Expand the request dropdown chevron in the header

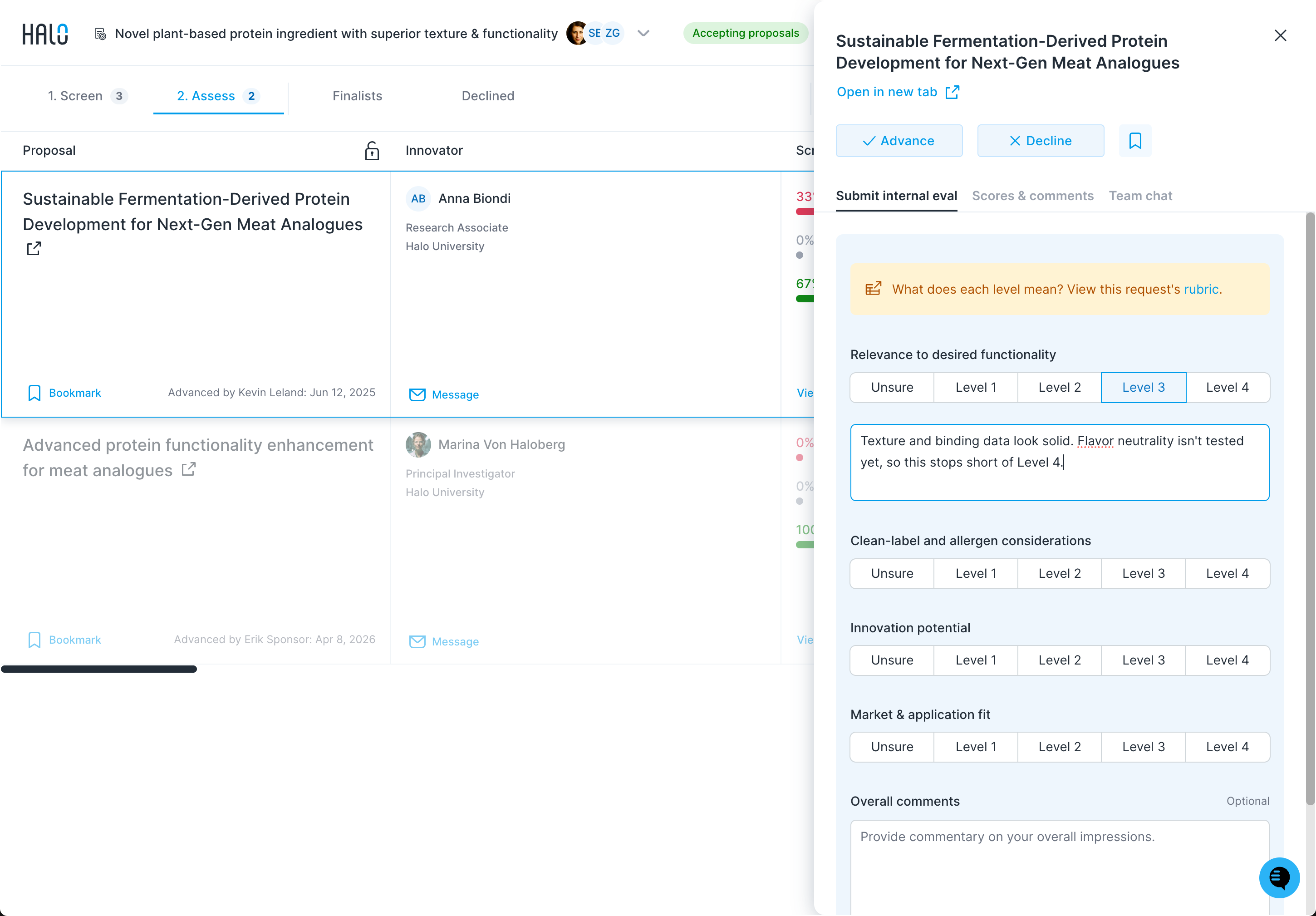click(x=643, y=33)
